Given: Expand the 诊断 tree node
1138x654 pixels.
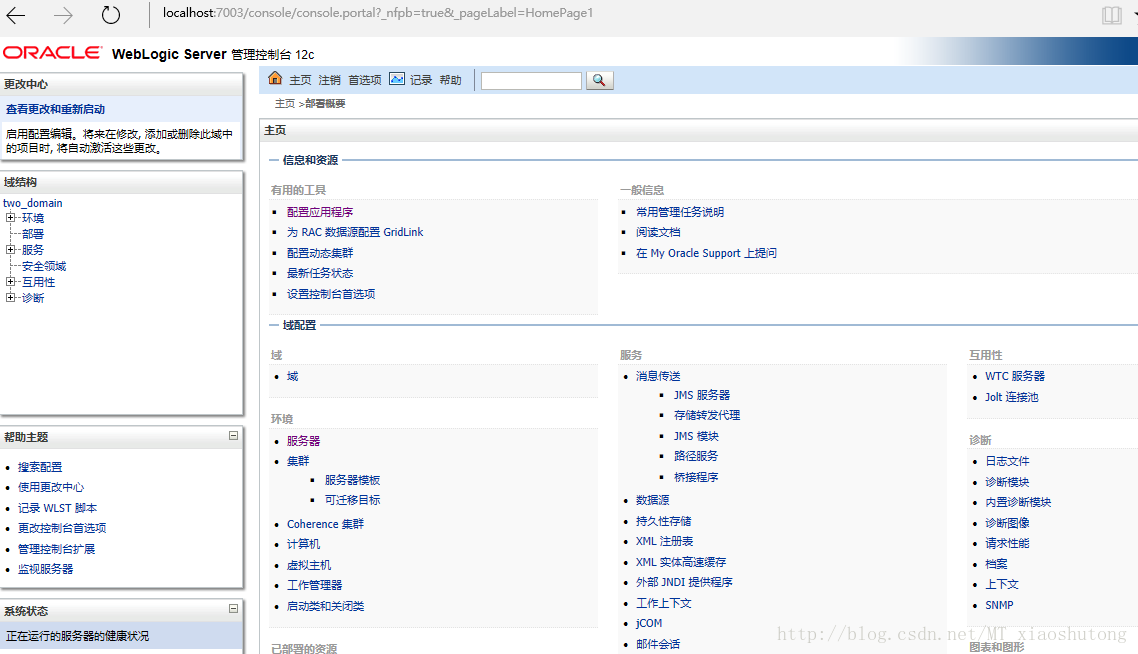Looking at the screenshot, I should point(10,298).
